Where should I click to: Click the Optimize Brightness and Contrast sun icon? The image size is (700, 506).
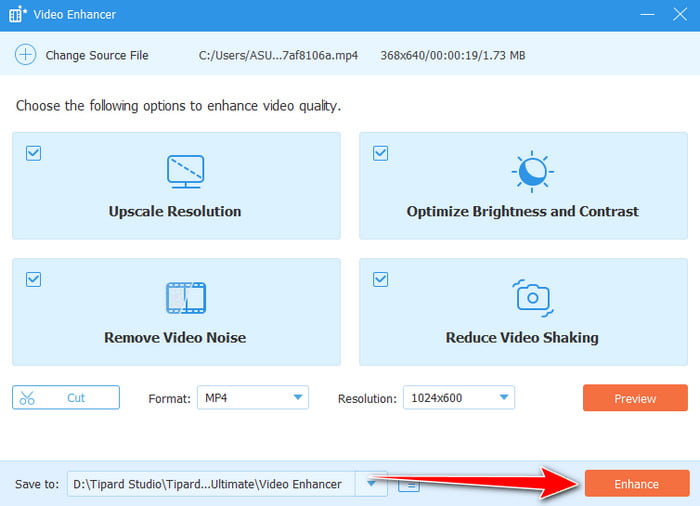pos(530,172)
